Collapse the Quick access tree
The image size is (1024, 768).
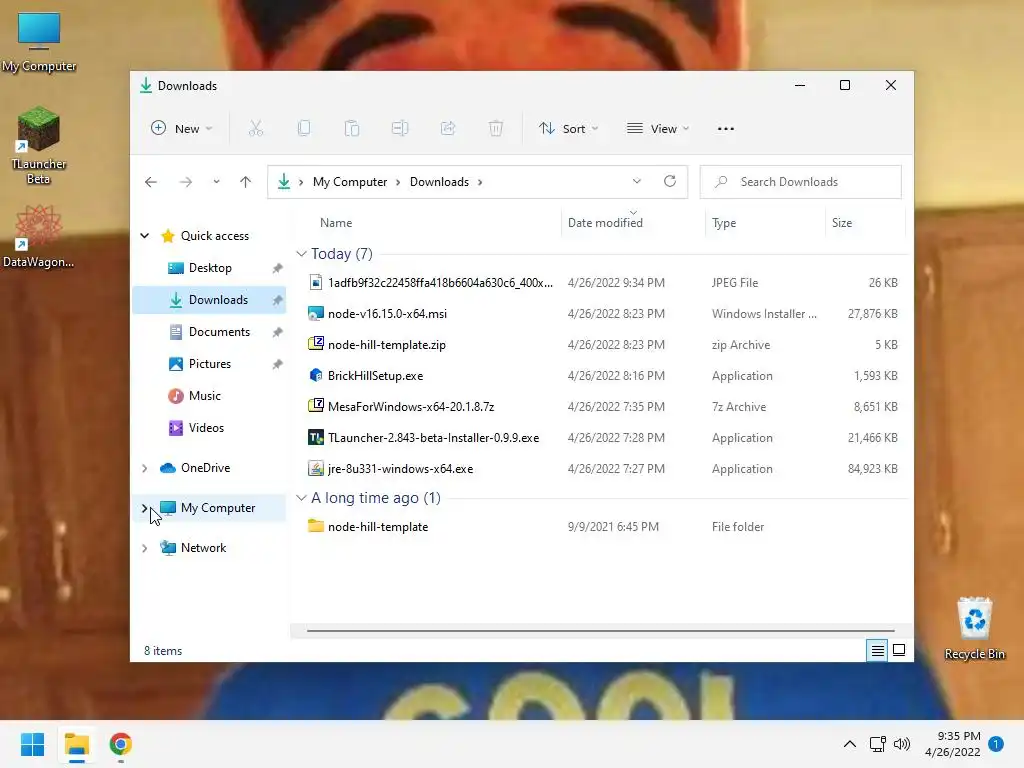click(x=145, y=236)
